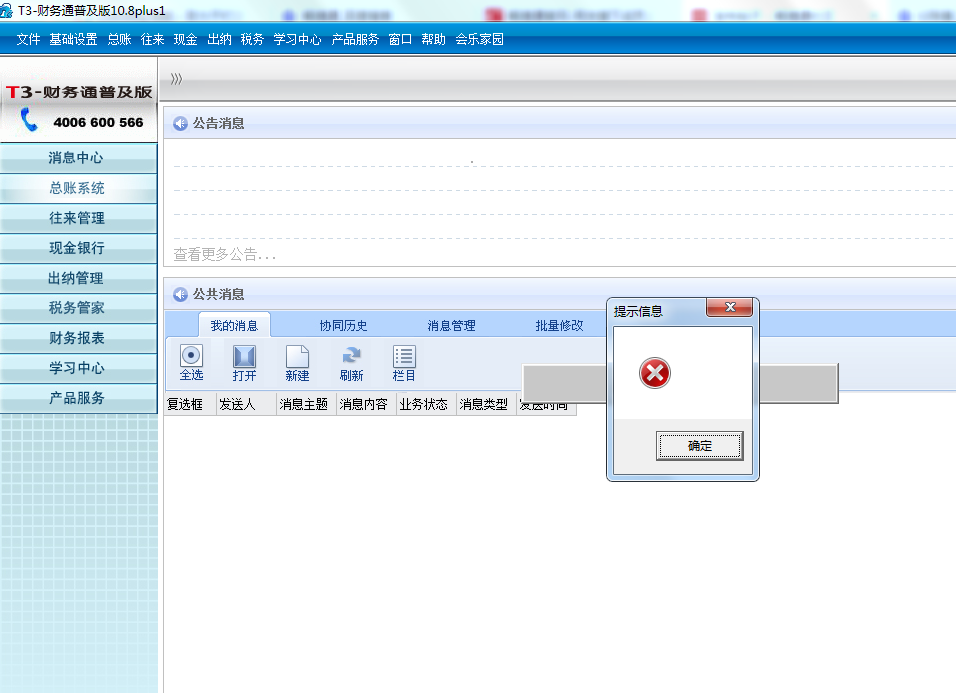
Task: Open the 文件 menu
Action: click(28, 40)
